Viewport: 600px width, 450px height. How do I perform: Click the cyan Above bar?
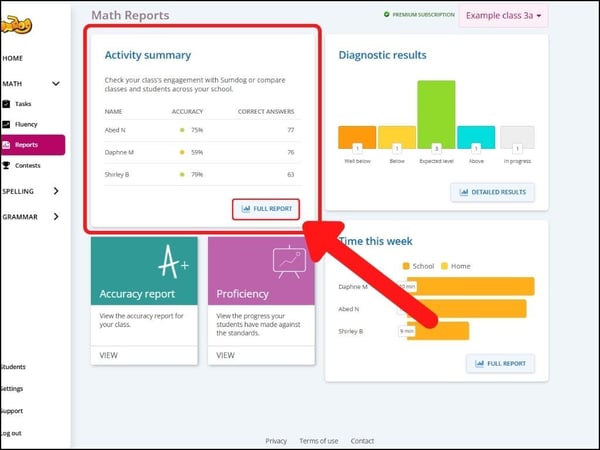(476, 137)
